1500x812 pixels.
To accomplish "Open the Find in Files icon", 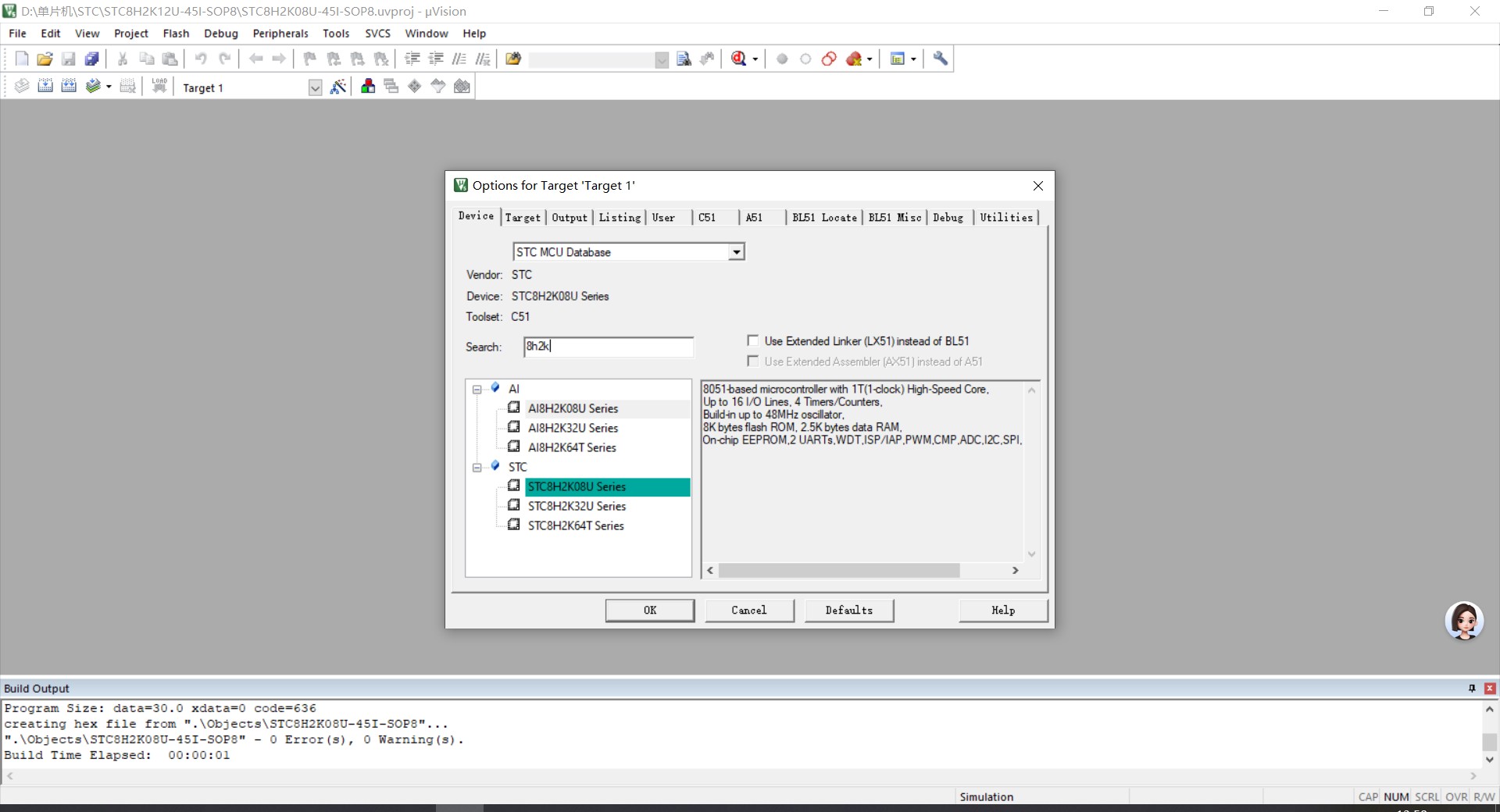I will (513, 59).
